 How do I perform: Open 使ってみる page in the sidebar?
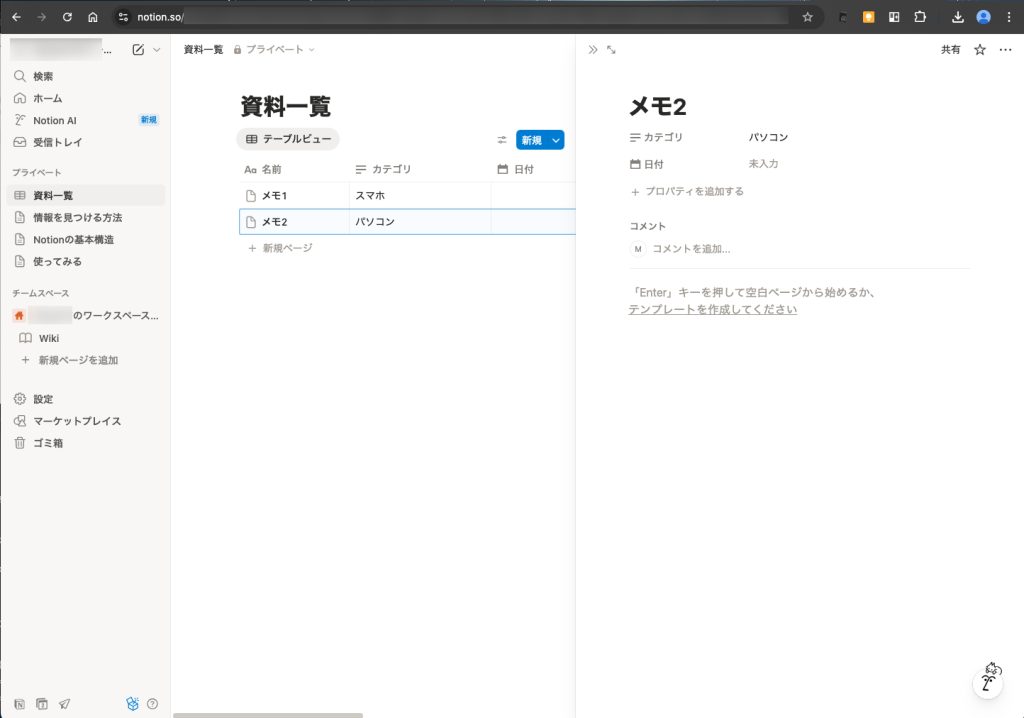tap(86, 261)
